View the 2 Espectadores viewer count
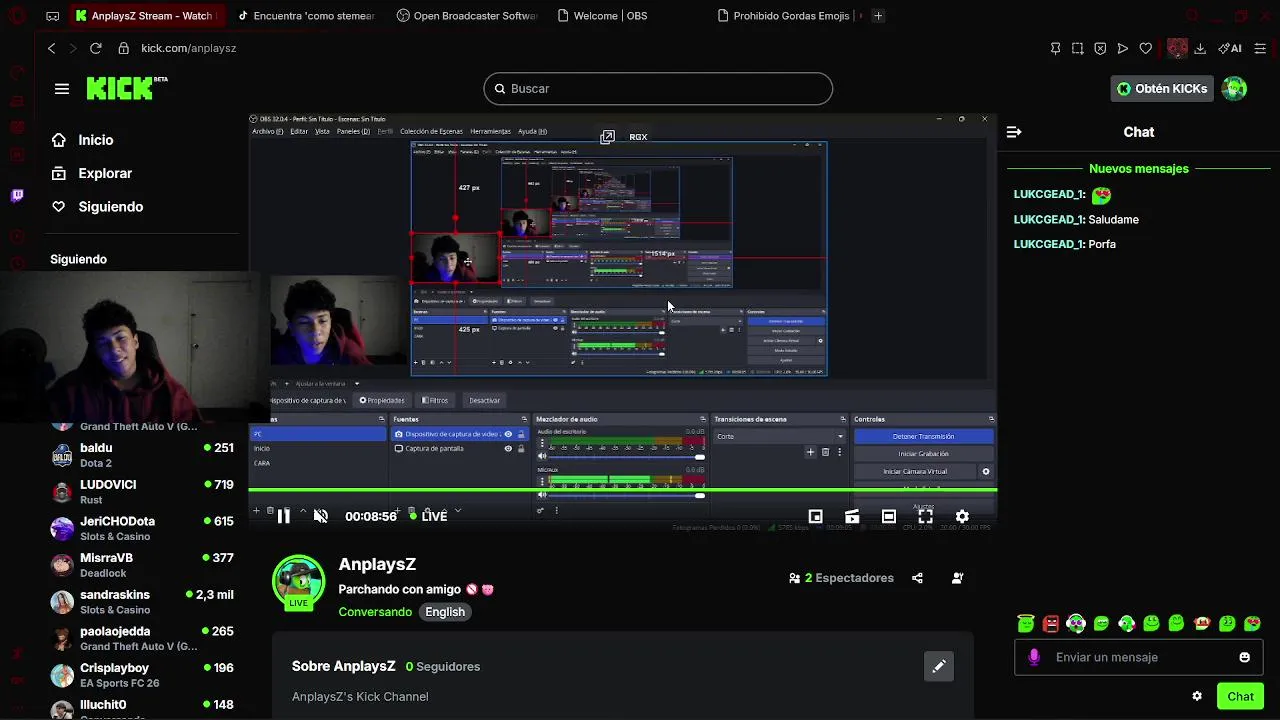1280x720 pixels. 841,578
